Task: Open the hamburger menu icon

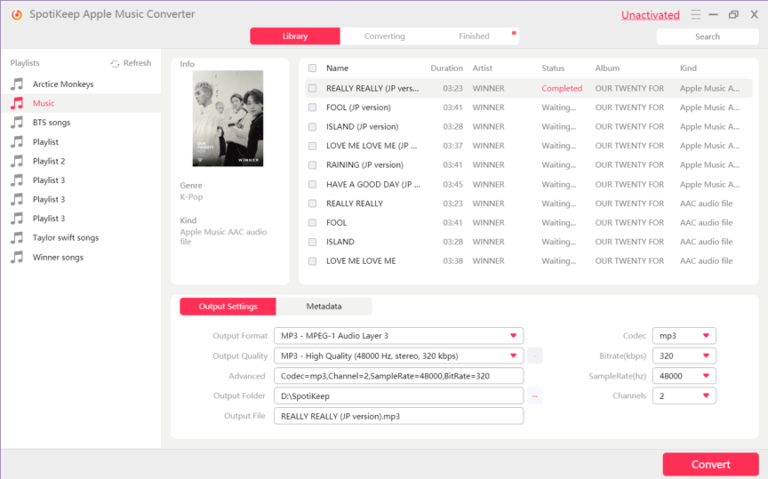Action: point(696,14)
